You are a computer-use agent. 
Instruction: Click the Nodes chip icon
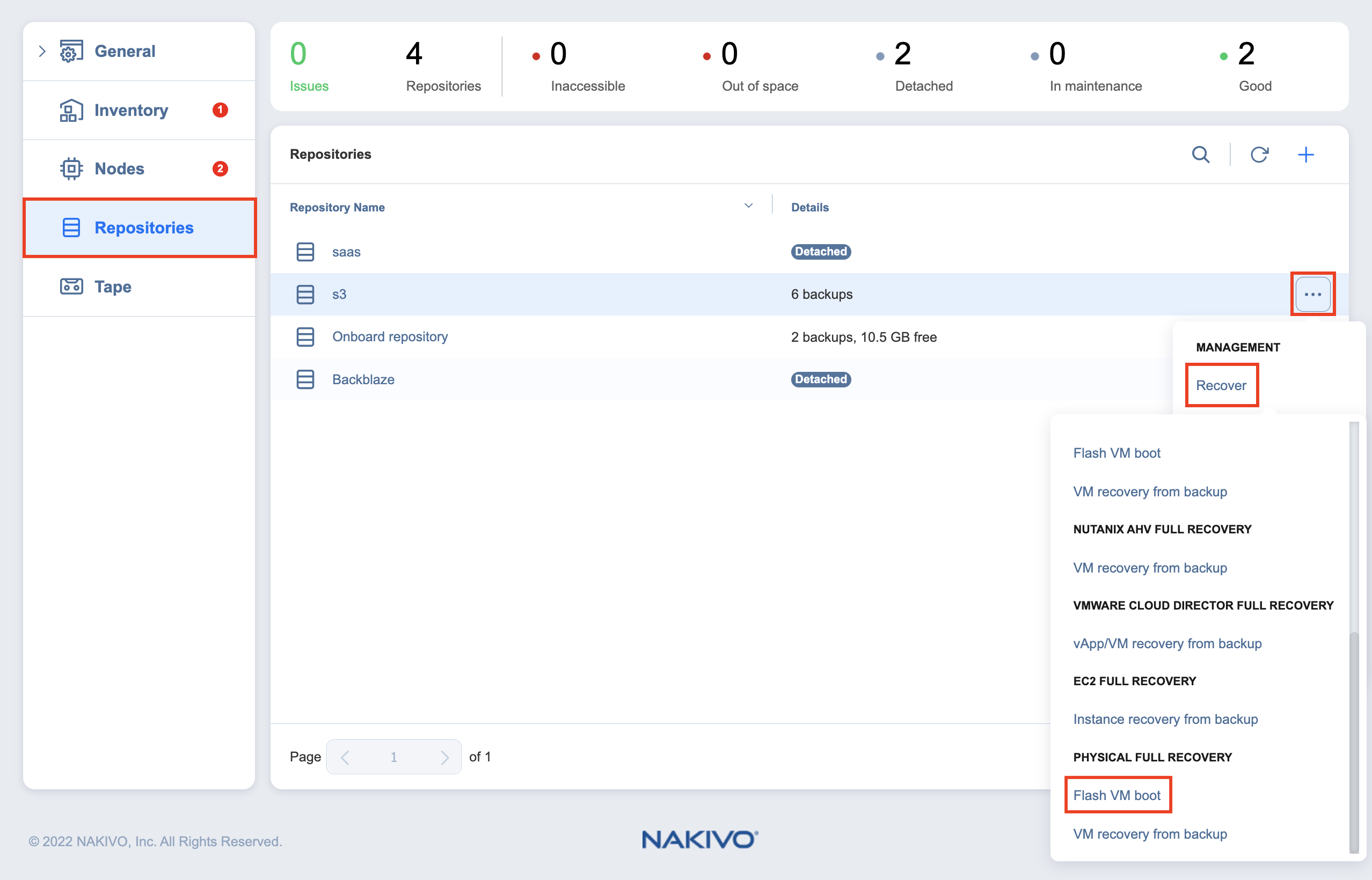[x=71, y=168]
